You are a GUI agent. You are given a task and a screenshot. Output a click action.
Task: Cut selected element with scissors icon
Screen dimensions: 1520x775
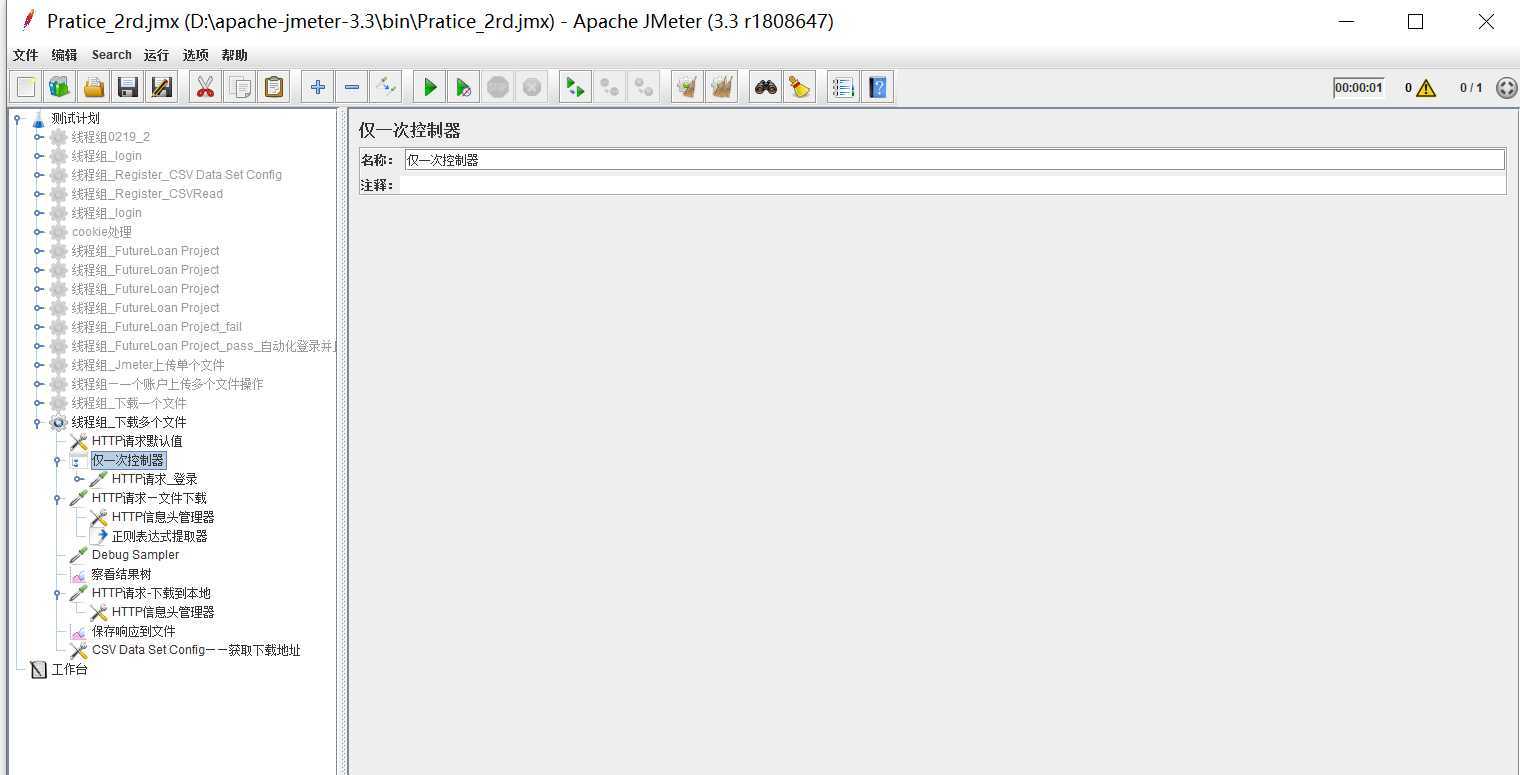coord(205,87)
